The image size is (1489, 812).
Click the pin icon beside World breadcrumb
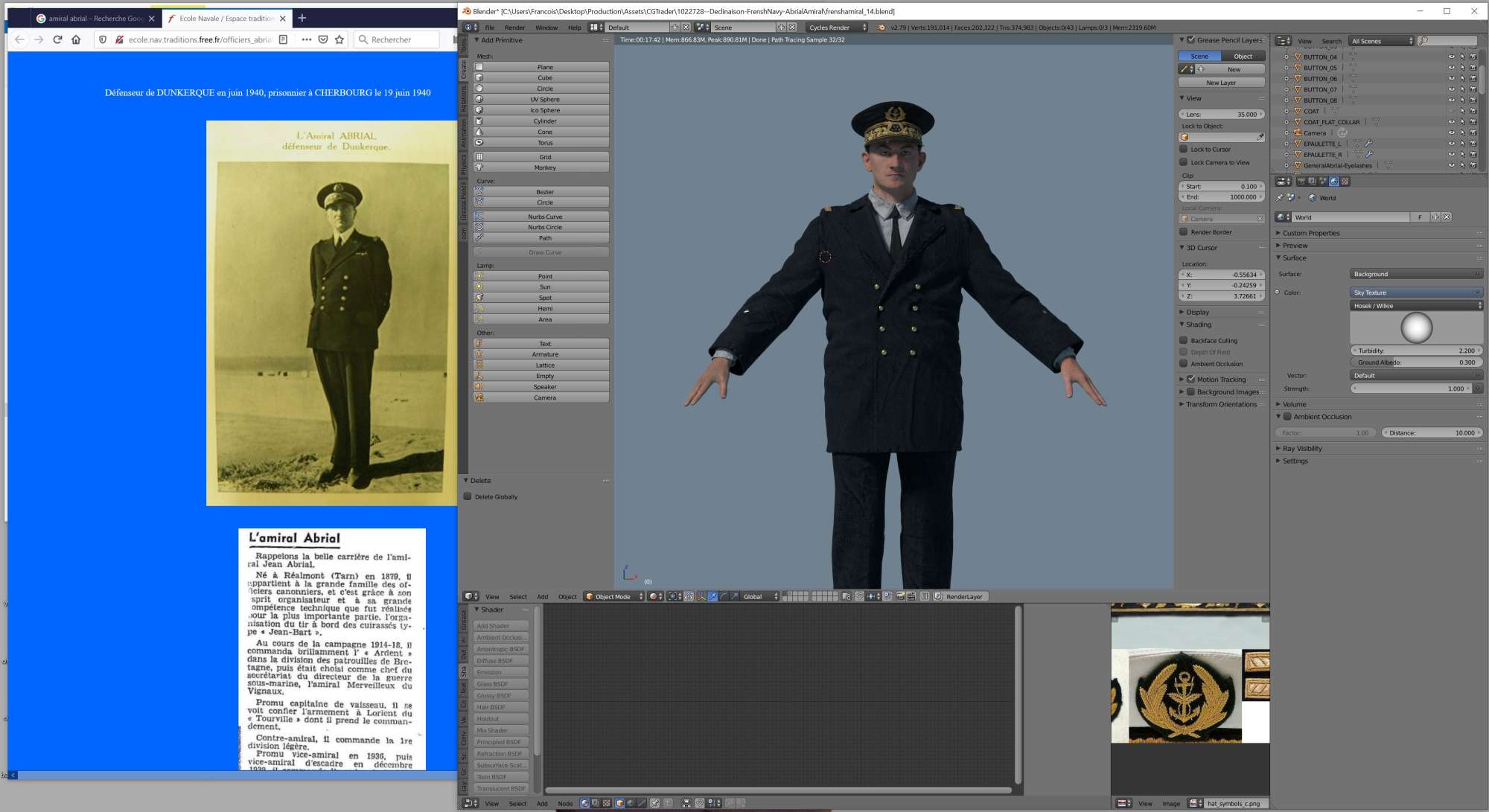coord(1279,198)
